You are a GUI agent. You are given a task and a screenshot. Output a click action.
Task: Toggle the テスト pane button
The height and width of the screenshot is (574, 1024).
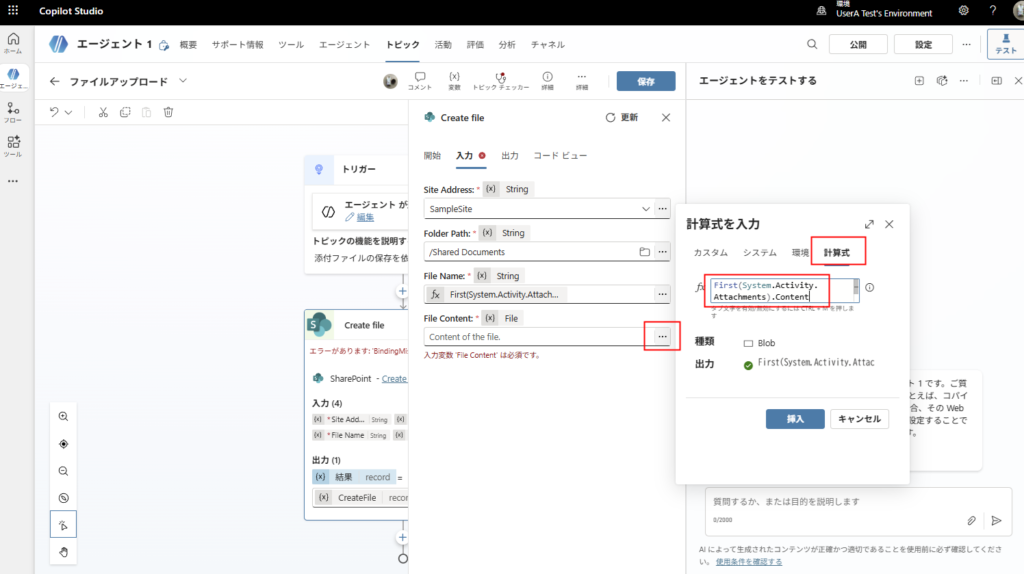pyautogui.click(x=1005, y=44)
